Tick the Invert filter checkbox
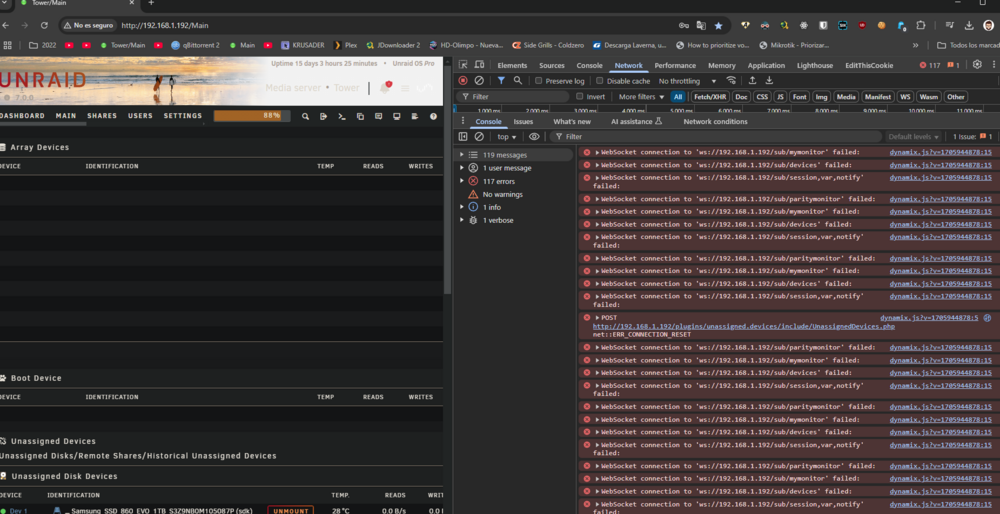This screenshot has width=1000, height=514. tap(580, 97)
